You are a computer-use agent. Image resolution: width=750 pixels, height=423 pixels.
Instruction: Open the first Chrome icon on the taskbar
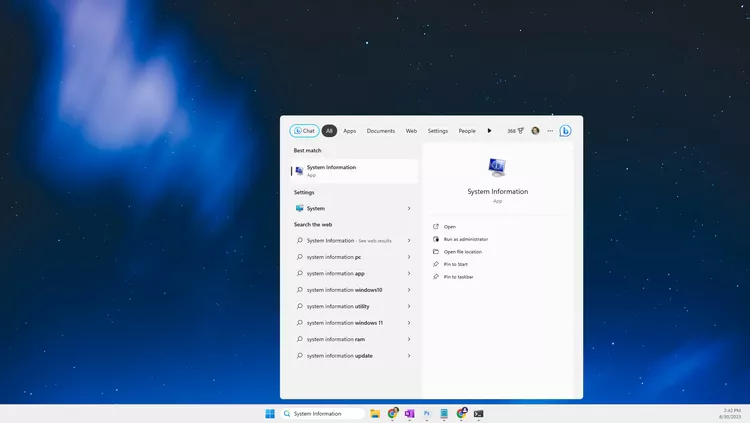click(x=393, y=413)
